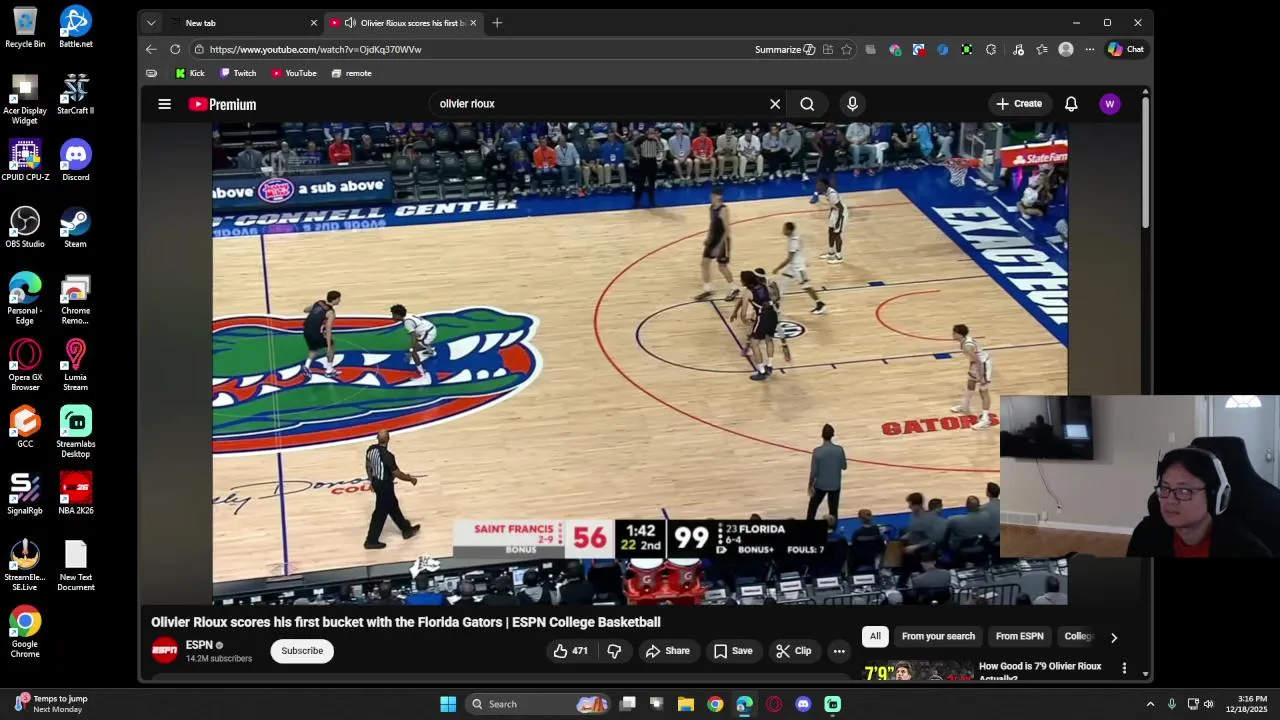The width and height of the screenshot is (1280, 720).
Task: Toggle microphone in system tray
Action: click(1171, 704)
